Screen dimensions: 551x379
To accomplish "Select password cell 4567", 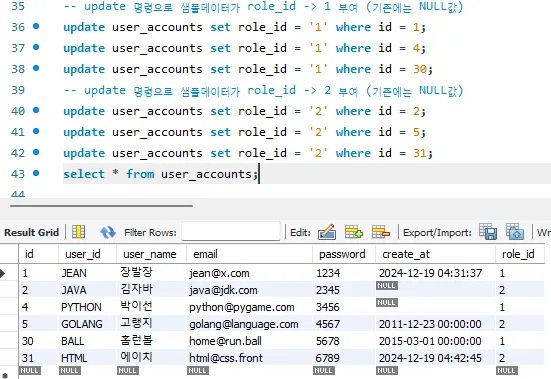I will click(344, 324).
